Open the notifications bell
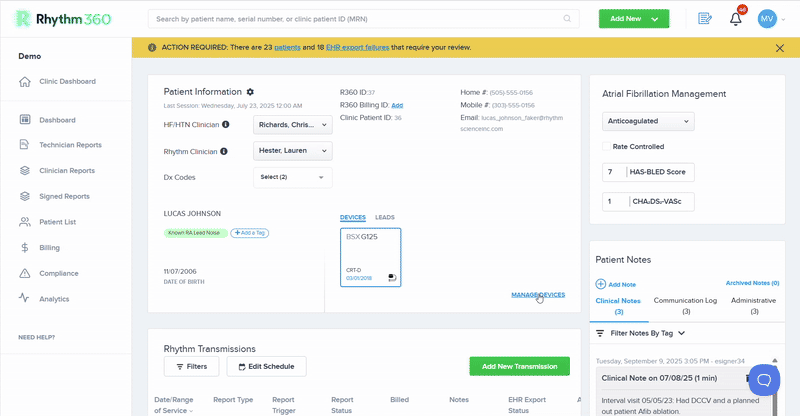 tap(735, 19)
